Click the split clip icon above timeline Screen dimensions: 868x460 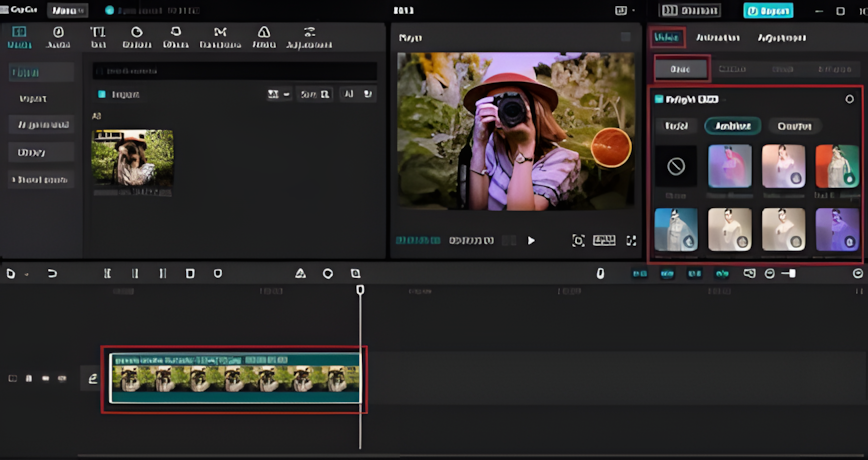click(x=107, y=273)
